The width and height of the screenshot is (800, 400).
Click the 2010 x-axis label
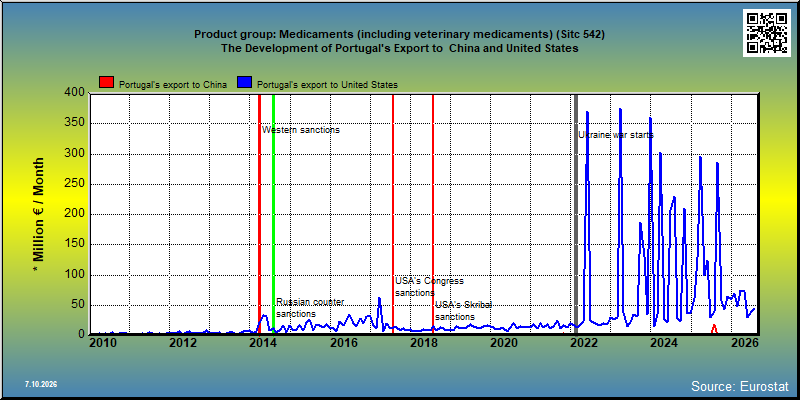pyautogui.click(x=103, y=342)
